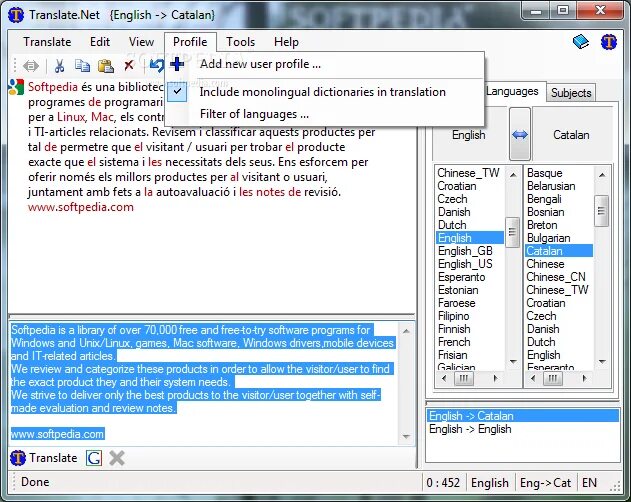Click the Undo arrow toolbar icon

(157, 65)
